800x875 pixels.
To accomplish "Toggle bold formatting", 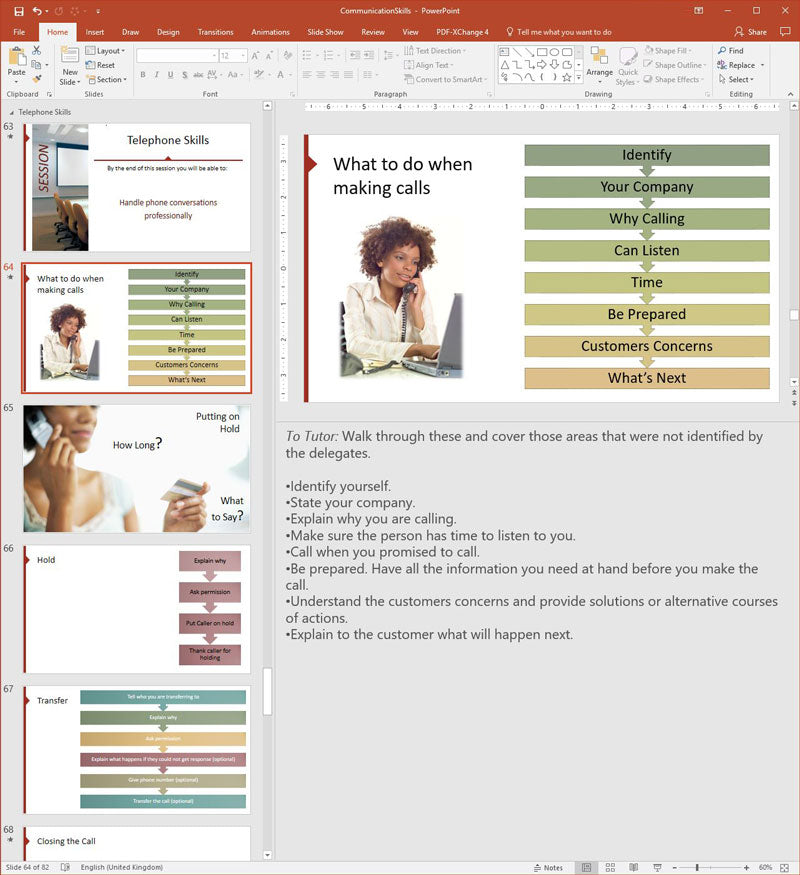I will pyautogui.click(x=143, y=74).
